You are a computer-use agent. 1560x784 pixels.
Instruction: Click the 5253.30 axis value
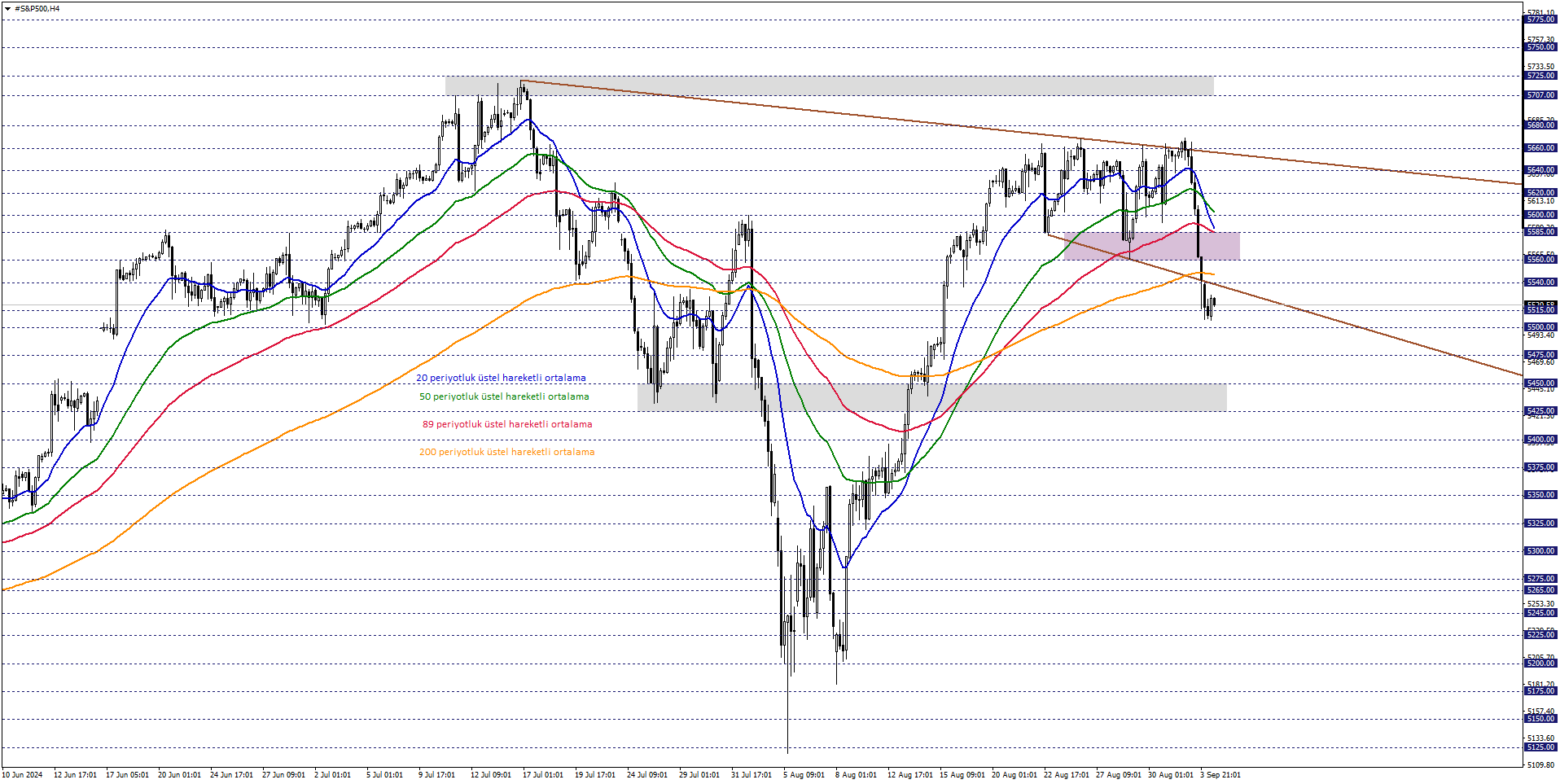[1540, 604]
